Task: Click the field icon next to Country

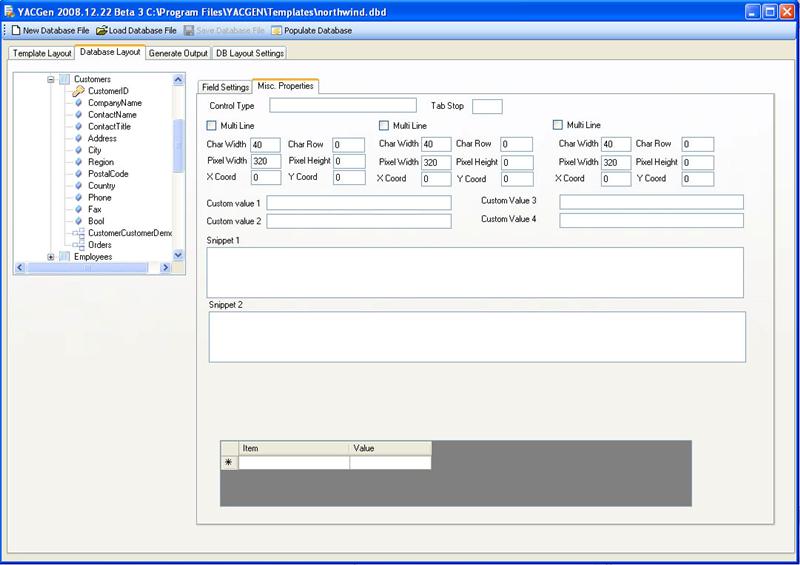Action: (x=79, y=185)
